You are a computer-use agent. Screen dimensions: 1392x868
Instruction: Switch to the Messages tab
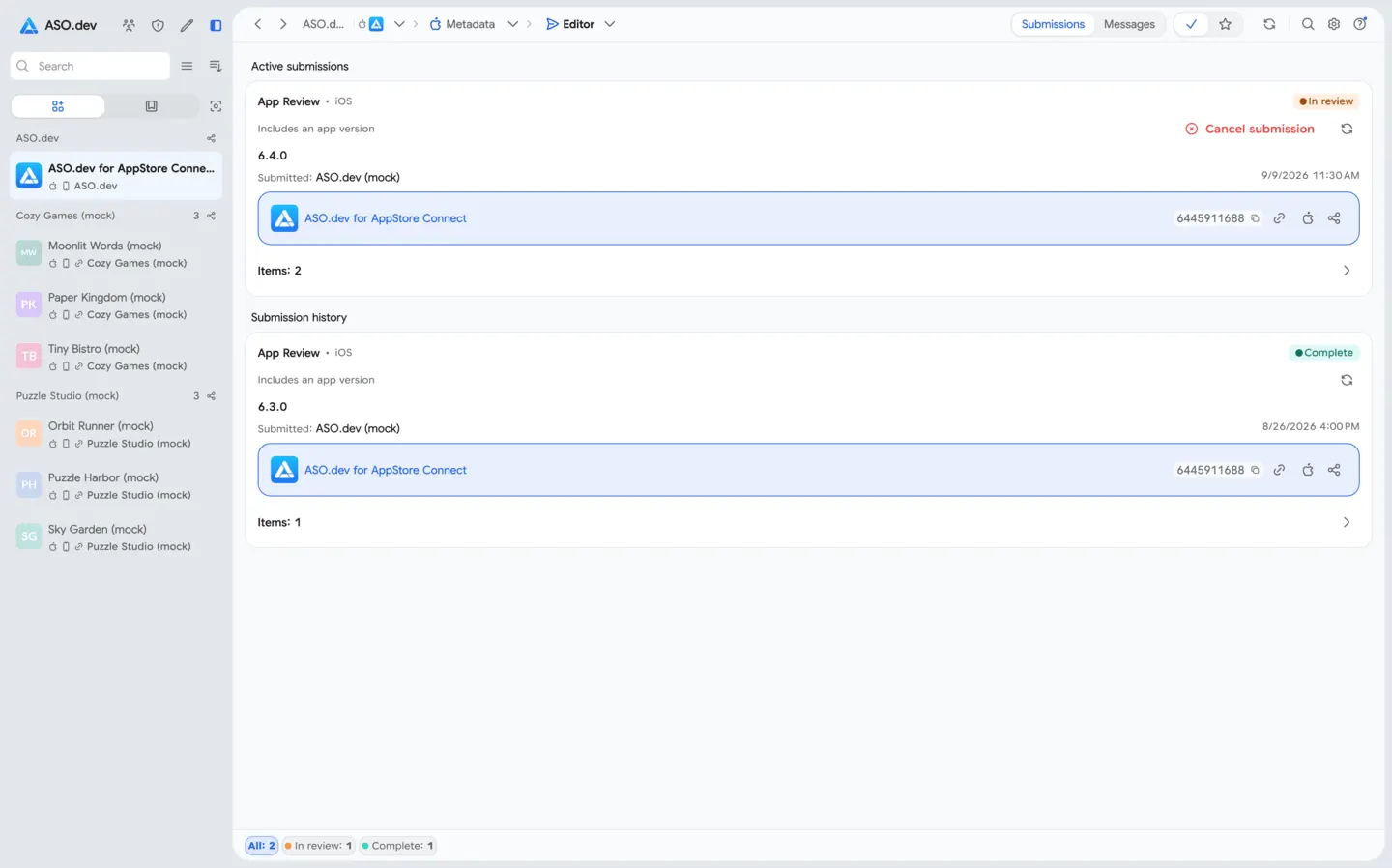pyautogui.click(x=1129, y=24)
